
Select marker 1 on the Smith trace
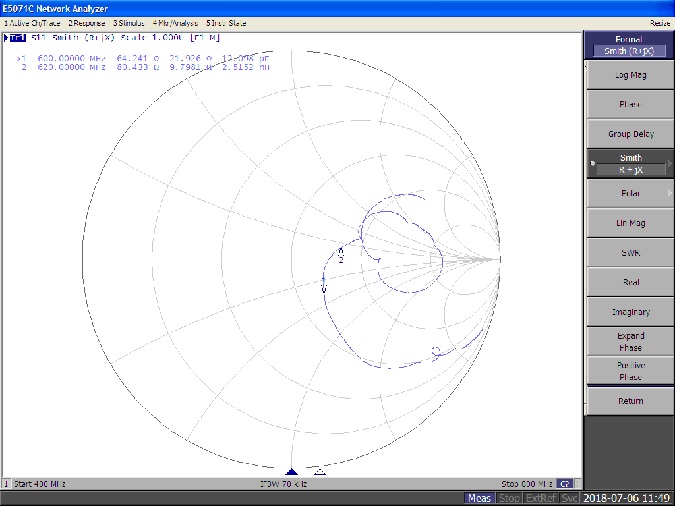coord(324,285)
